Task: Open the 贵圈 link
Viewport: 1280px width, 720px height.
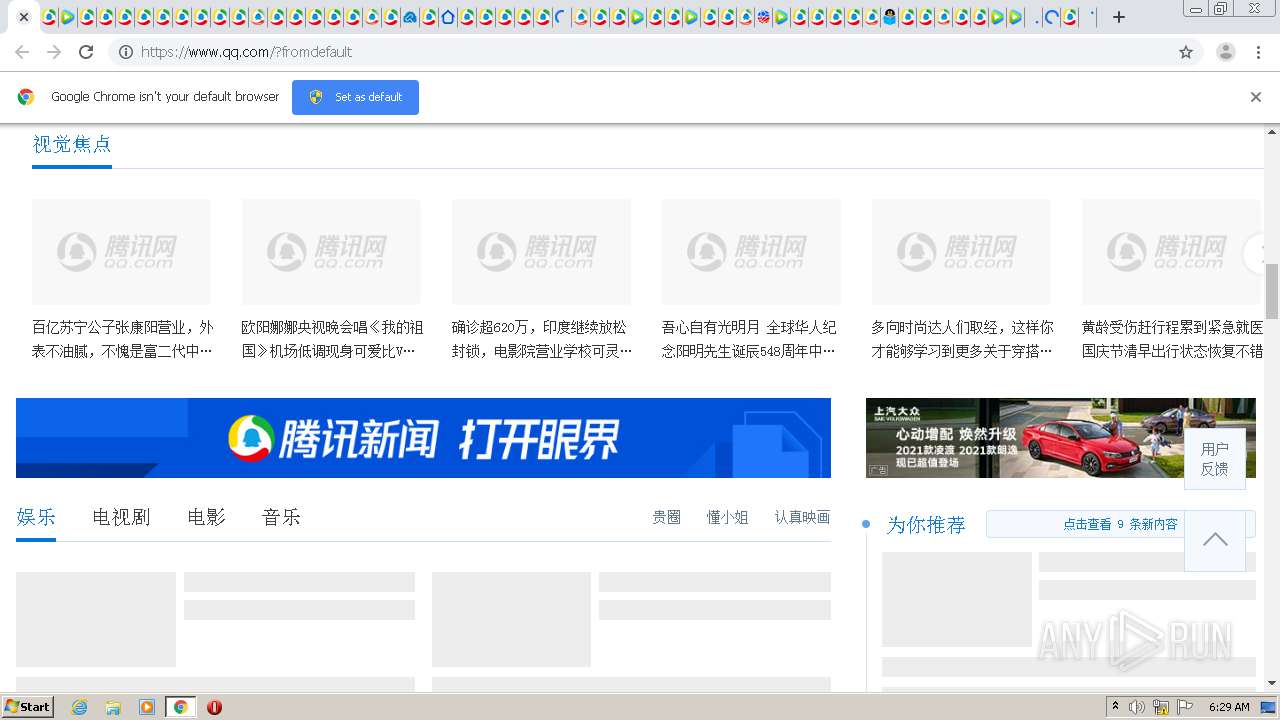Action: pyautogui.click(x=667, y=517)
